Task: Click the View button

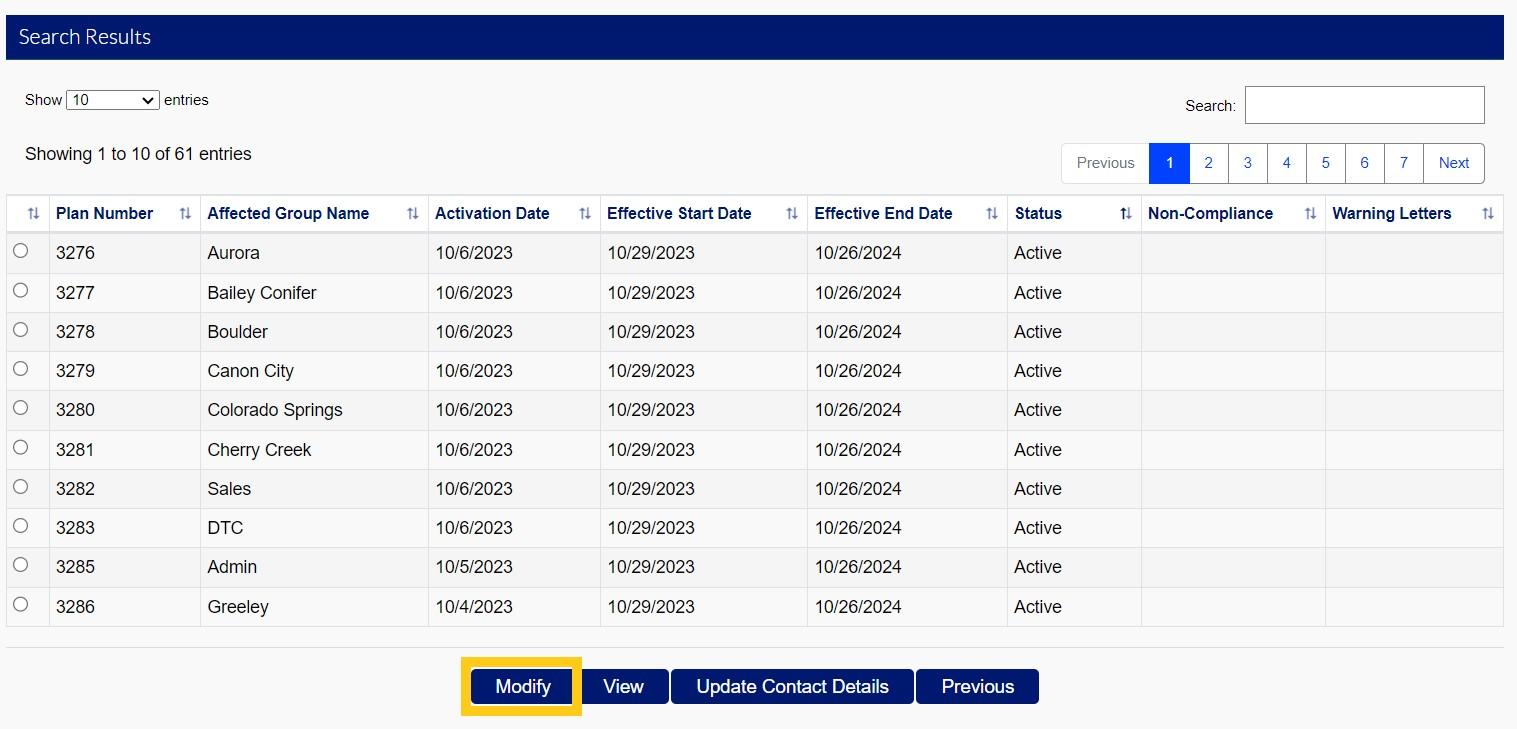Action: (x=623, y=687)
